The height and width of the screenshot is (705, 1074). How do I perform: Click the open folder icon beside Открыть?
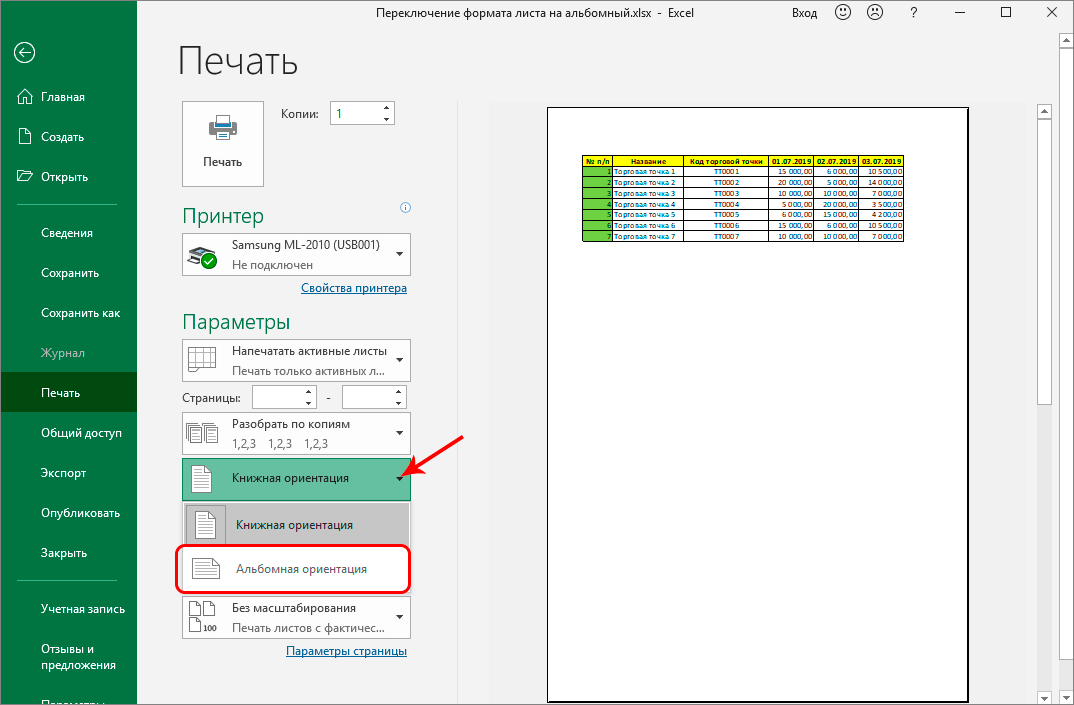[x=25, y=176]
